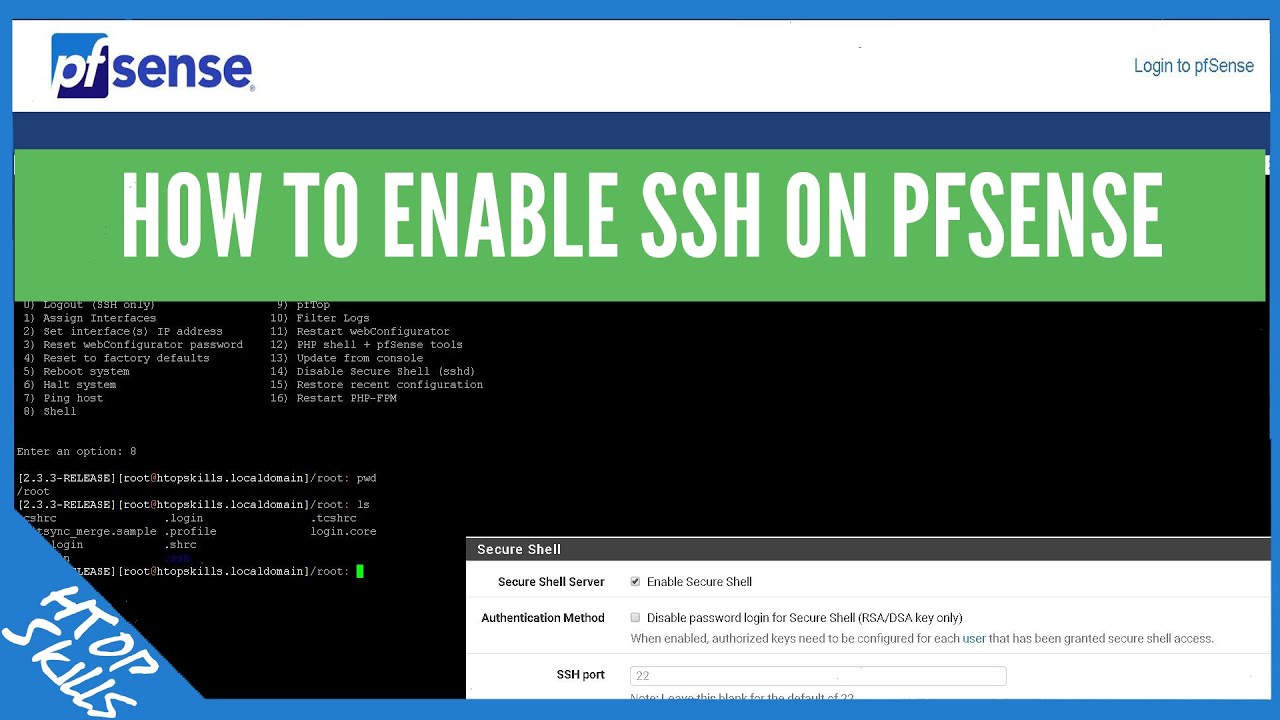Click the green terminal cursor block
Viewport: 1280px width, 720px height.
click(x=360, y=571)
